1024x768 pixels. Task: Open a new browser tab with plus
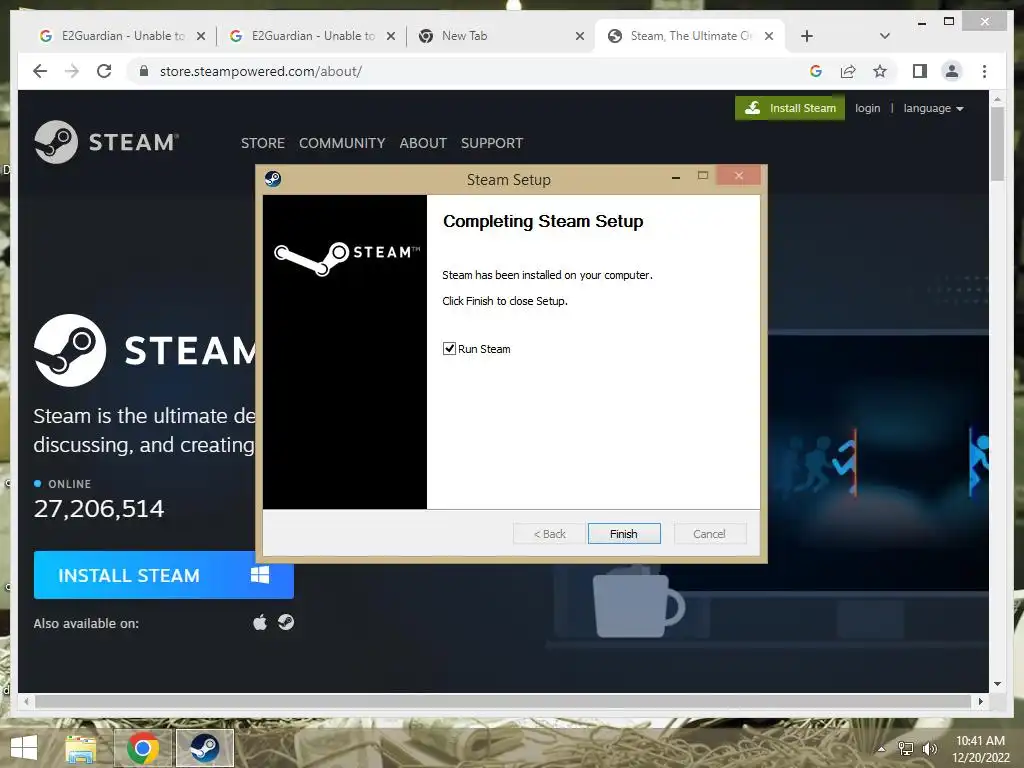(807, 36)
